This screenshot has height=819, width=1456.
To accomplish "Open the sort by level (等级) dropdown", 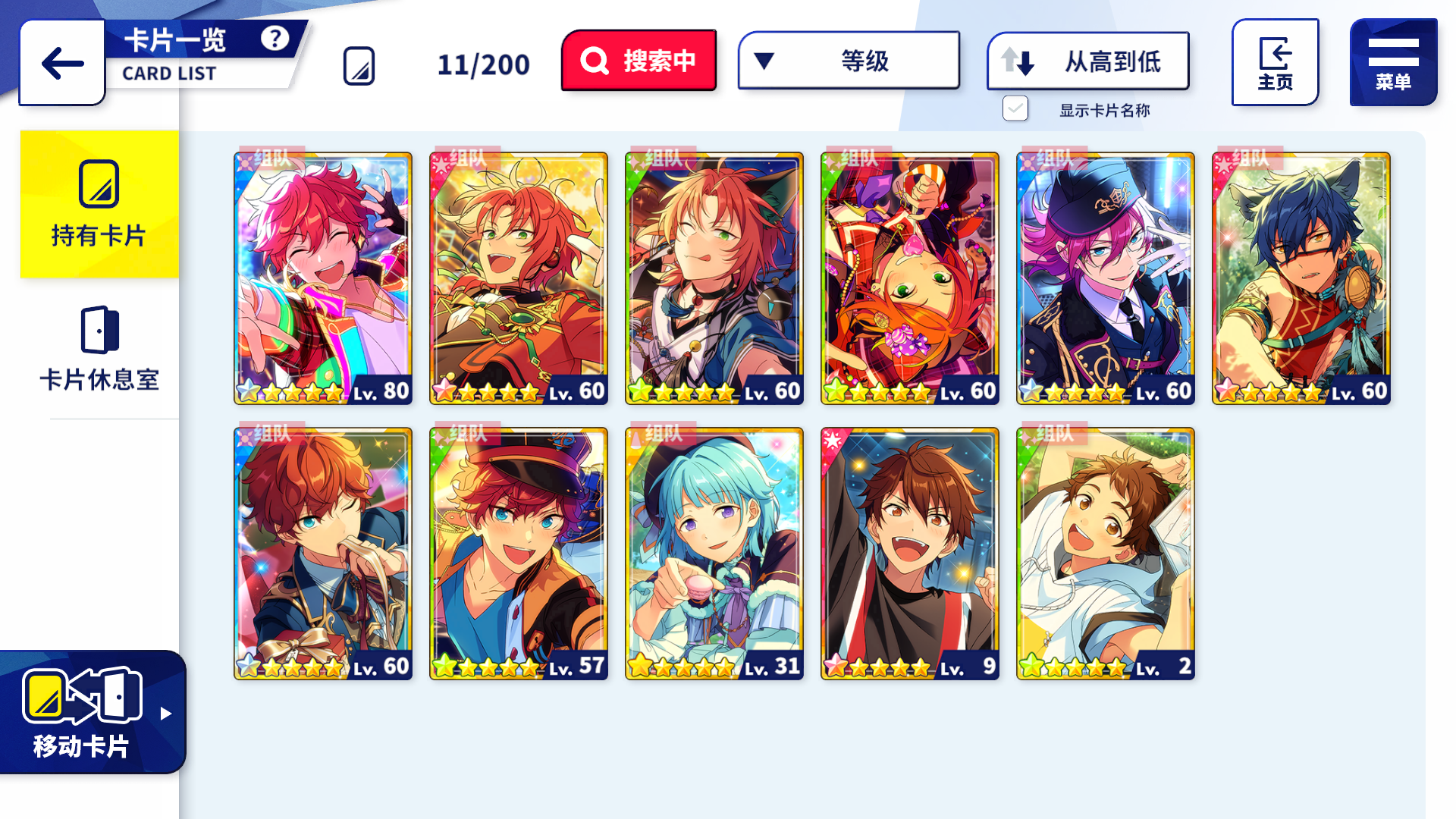I will 849,61.
